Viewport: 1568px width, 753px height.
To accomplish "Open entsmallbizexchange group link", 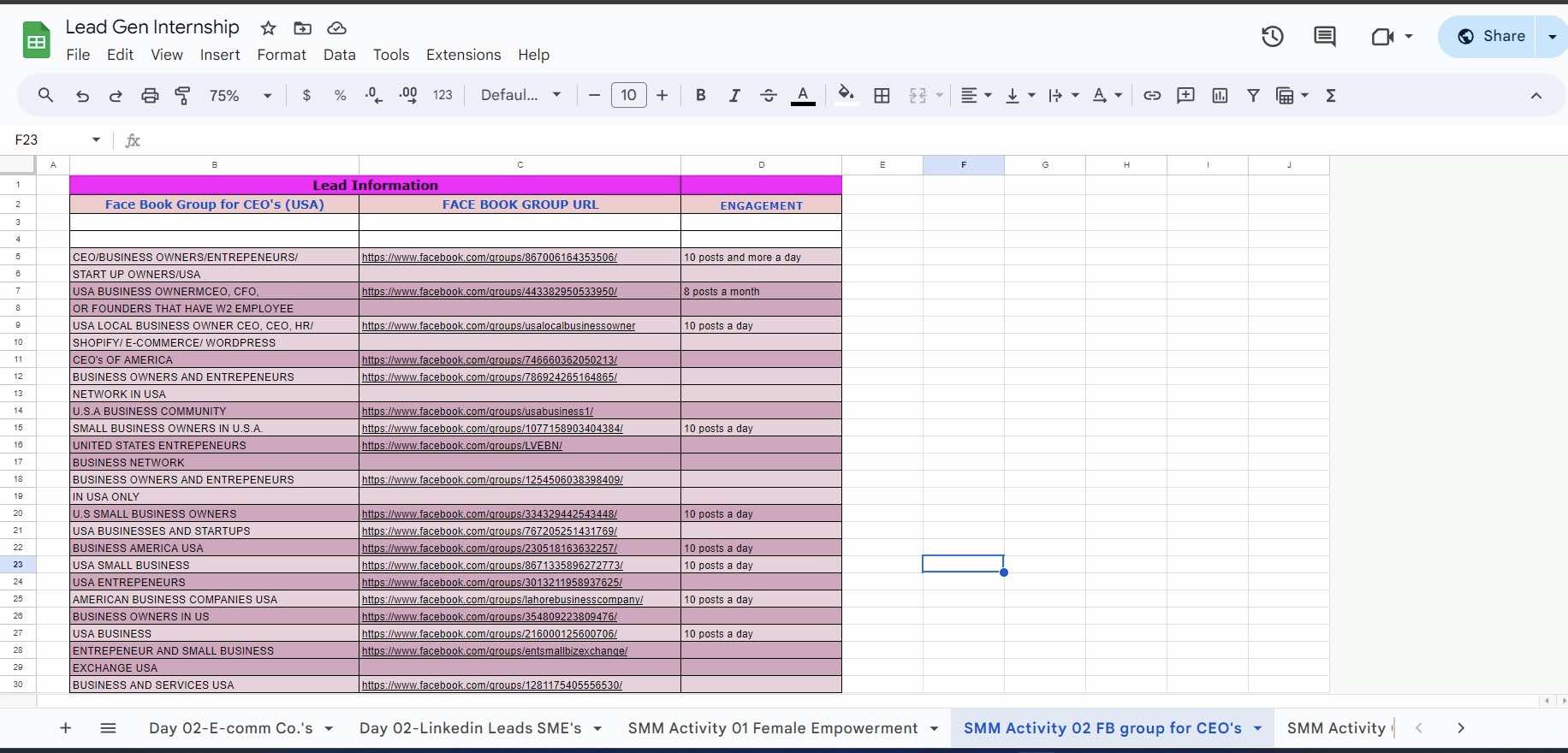I will [495, 651].
